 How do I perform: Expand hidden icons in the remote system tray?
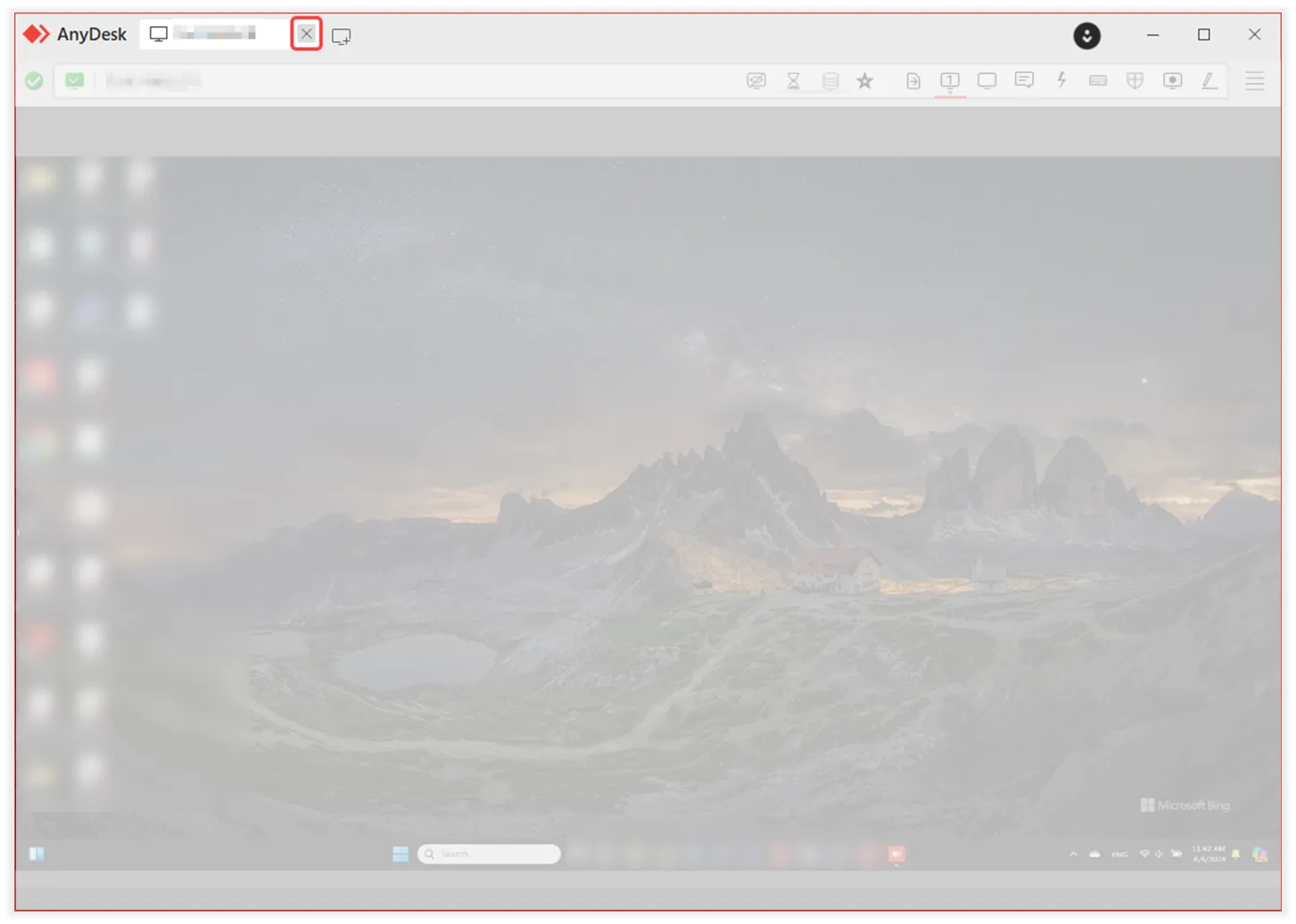coord(1073,854)
